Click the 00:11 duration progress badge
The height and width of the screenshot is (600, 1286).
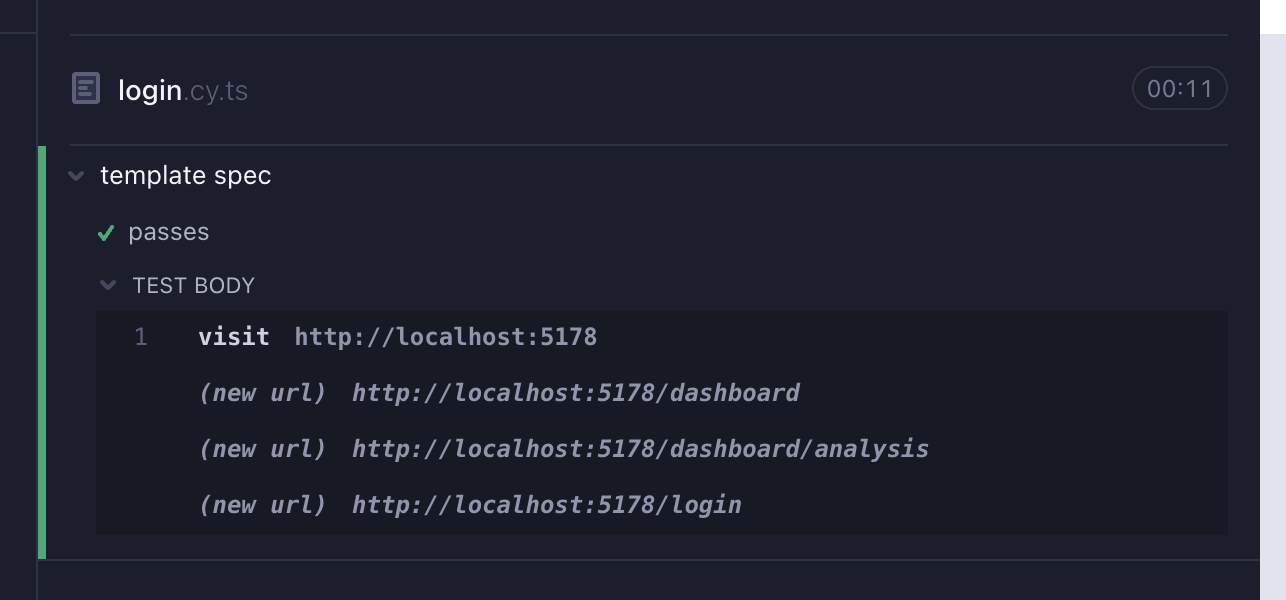tap(1179, 88)
